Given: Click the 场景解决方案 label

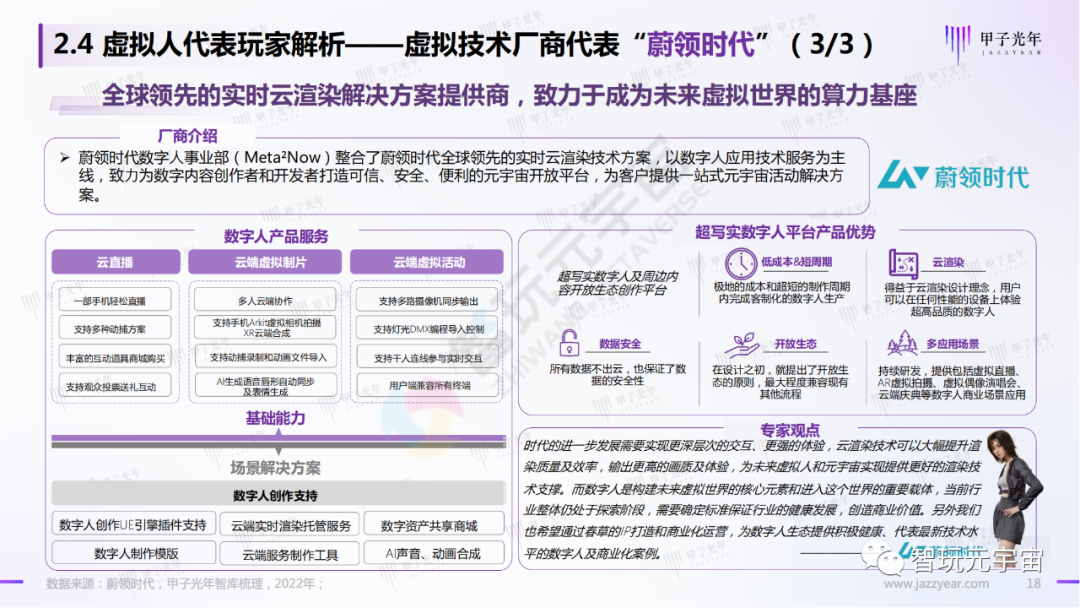Looking at the screenshot, I should [x=276, y=468].
